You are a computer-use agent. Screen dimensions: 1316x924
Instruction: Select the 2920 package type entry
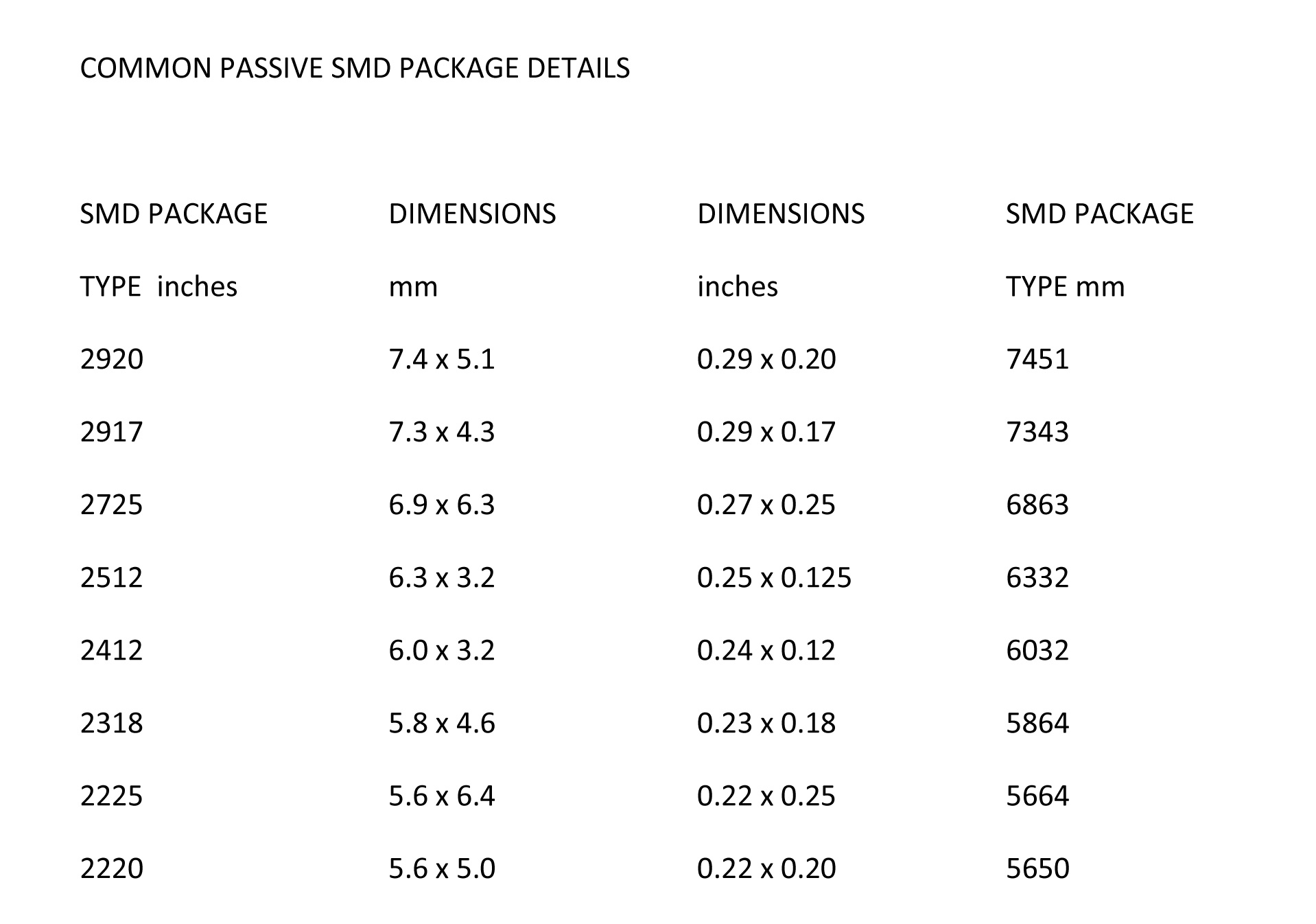112,359
